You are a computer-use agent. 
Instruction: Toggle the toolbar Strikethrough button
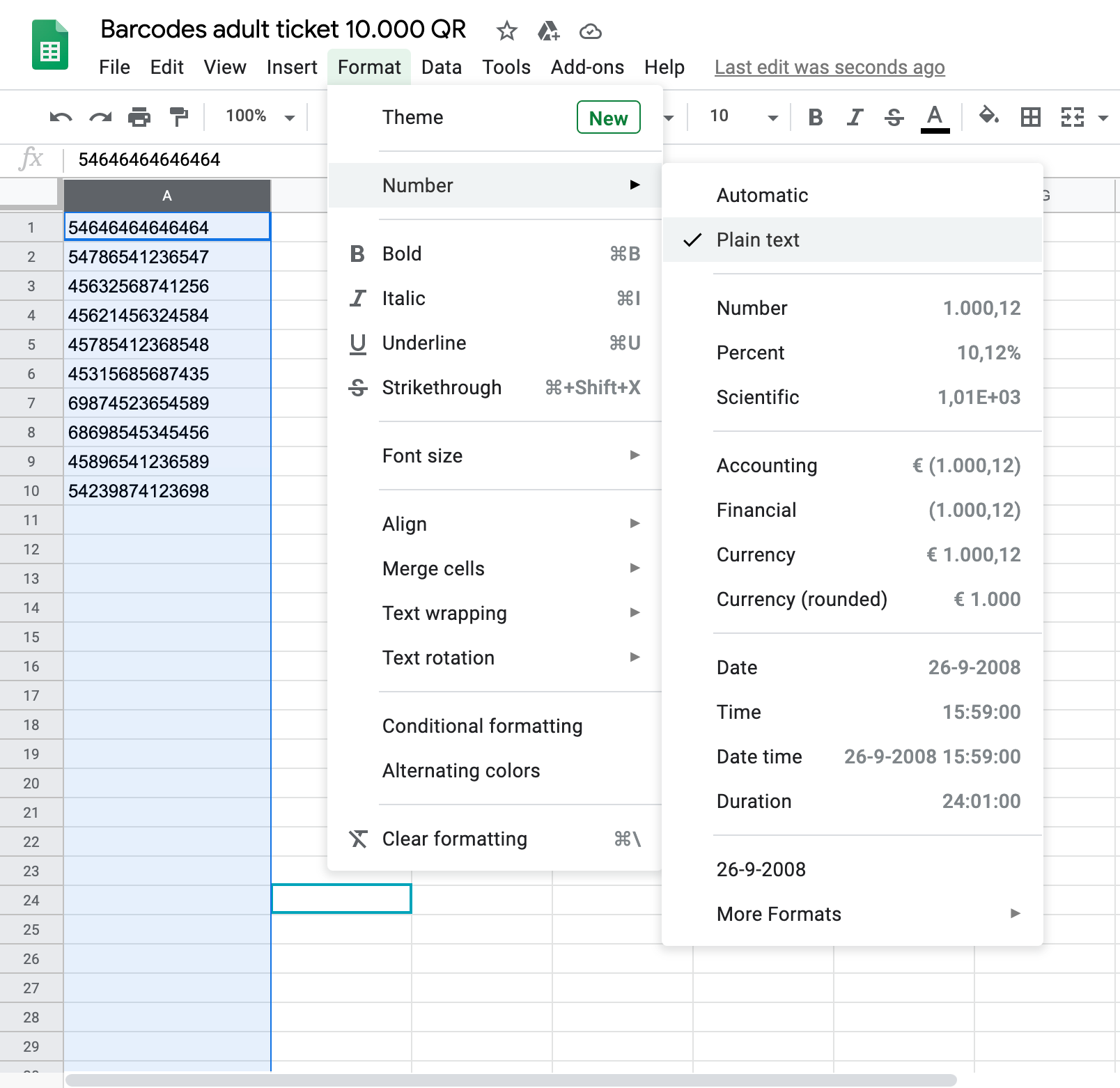894,117
